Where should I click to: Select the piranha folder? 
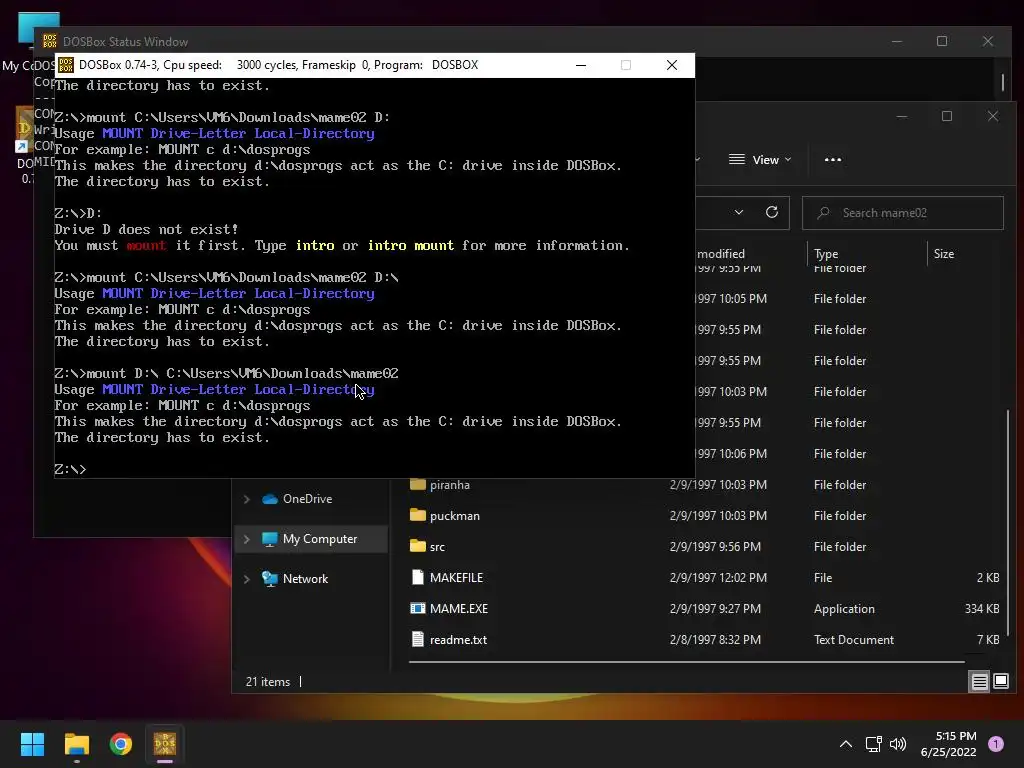449,485
